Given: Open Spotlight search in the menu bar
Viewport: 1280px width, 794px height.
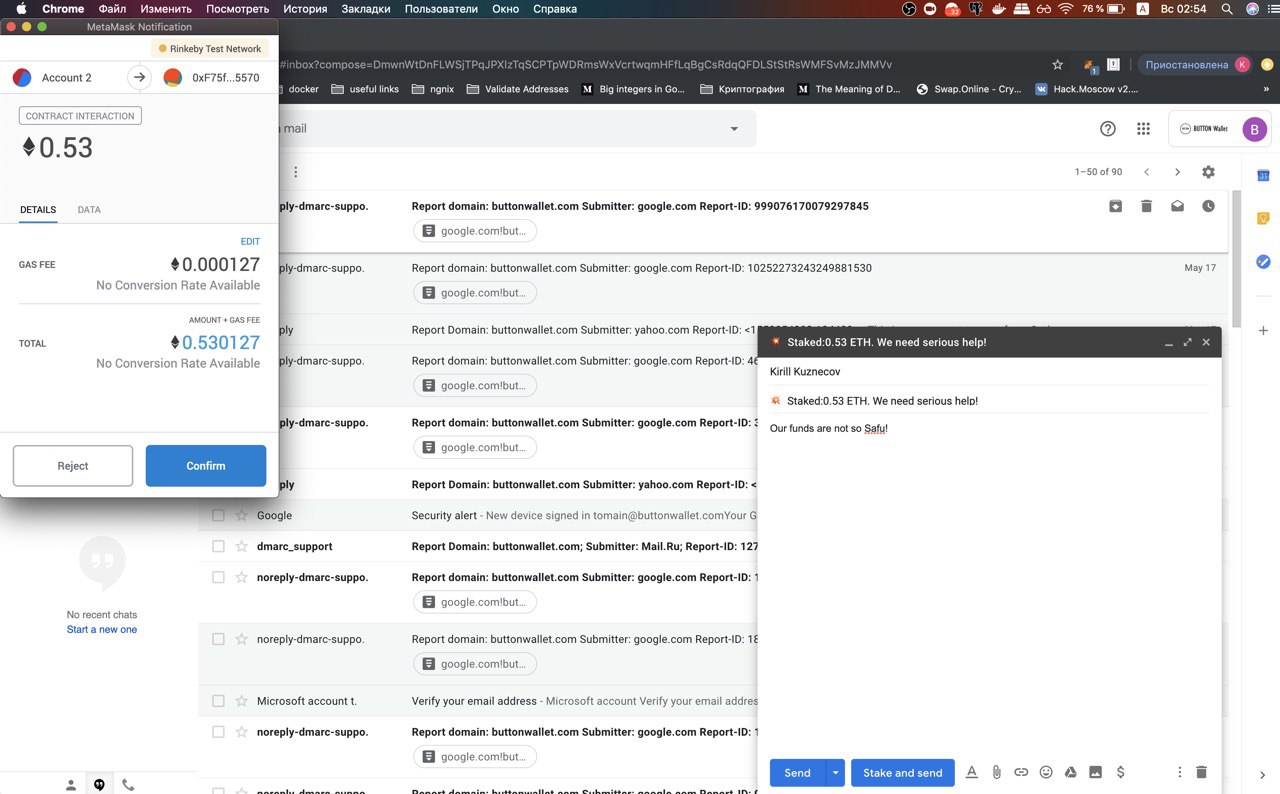Looking at the screenshot, I should (1227, 9).
